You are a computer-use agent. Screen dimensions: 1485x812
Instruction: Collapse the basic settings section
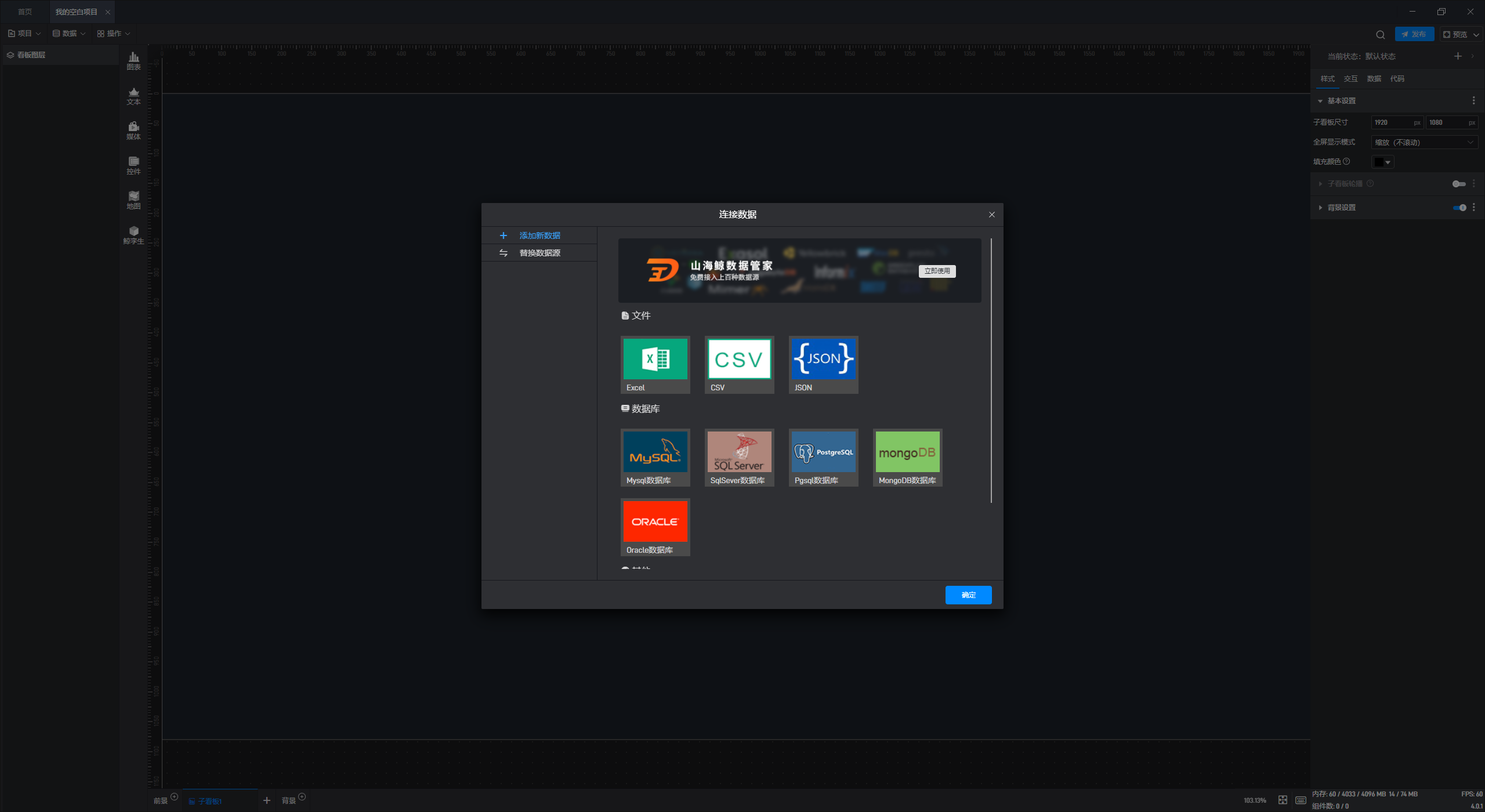point(1320,101)
